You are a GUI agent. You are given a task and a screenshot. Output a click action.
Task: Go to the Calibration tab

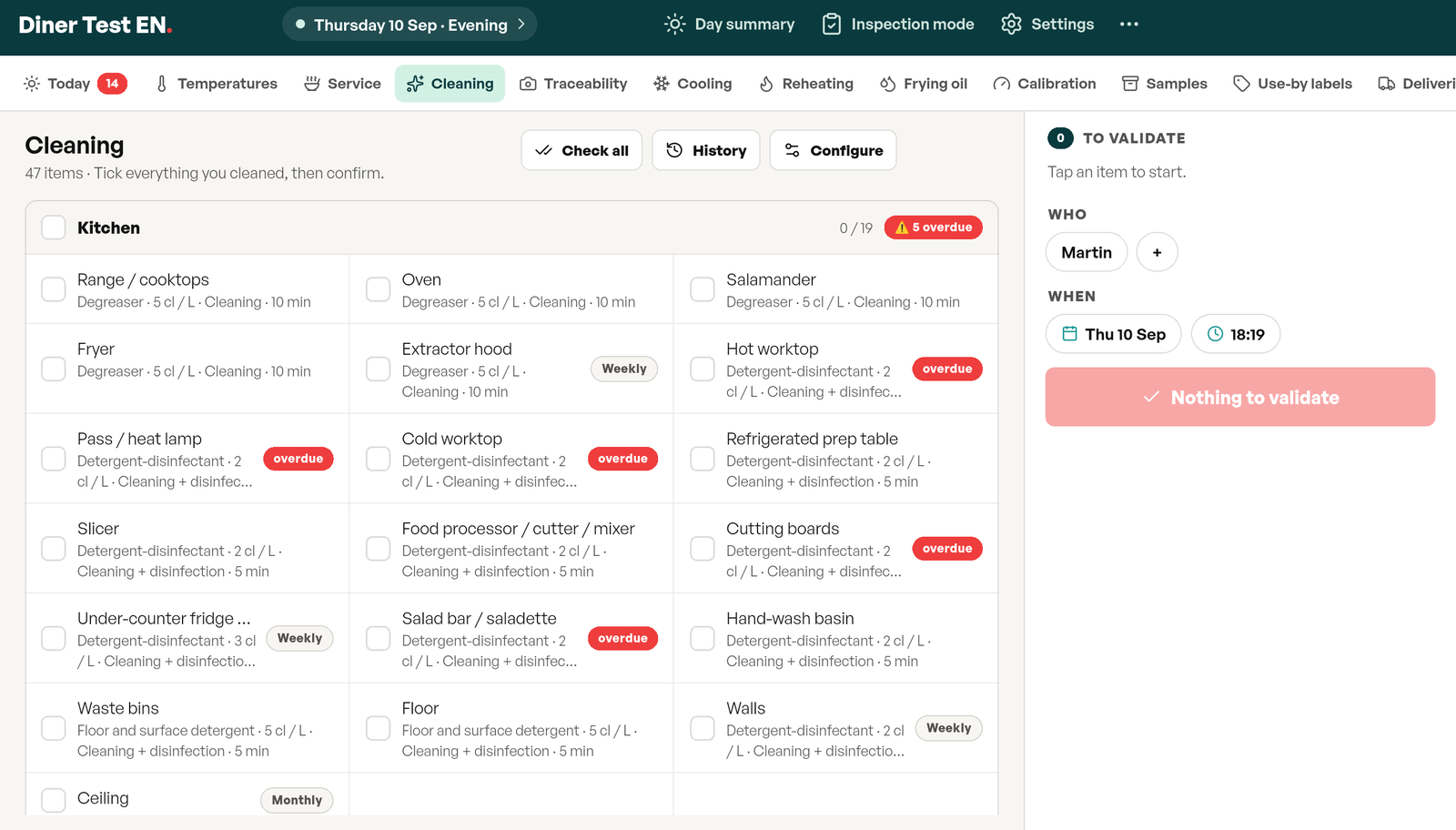[x=1045, y=84]
